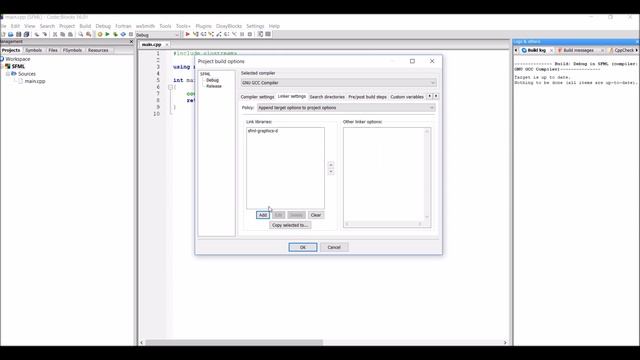Move link library down with arrow button
Image resolution: width=640 pixels, height=360 pixels.
pyautogui.click(x=331, y=172)
